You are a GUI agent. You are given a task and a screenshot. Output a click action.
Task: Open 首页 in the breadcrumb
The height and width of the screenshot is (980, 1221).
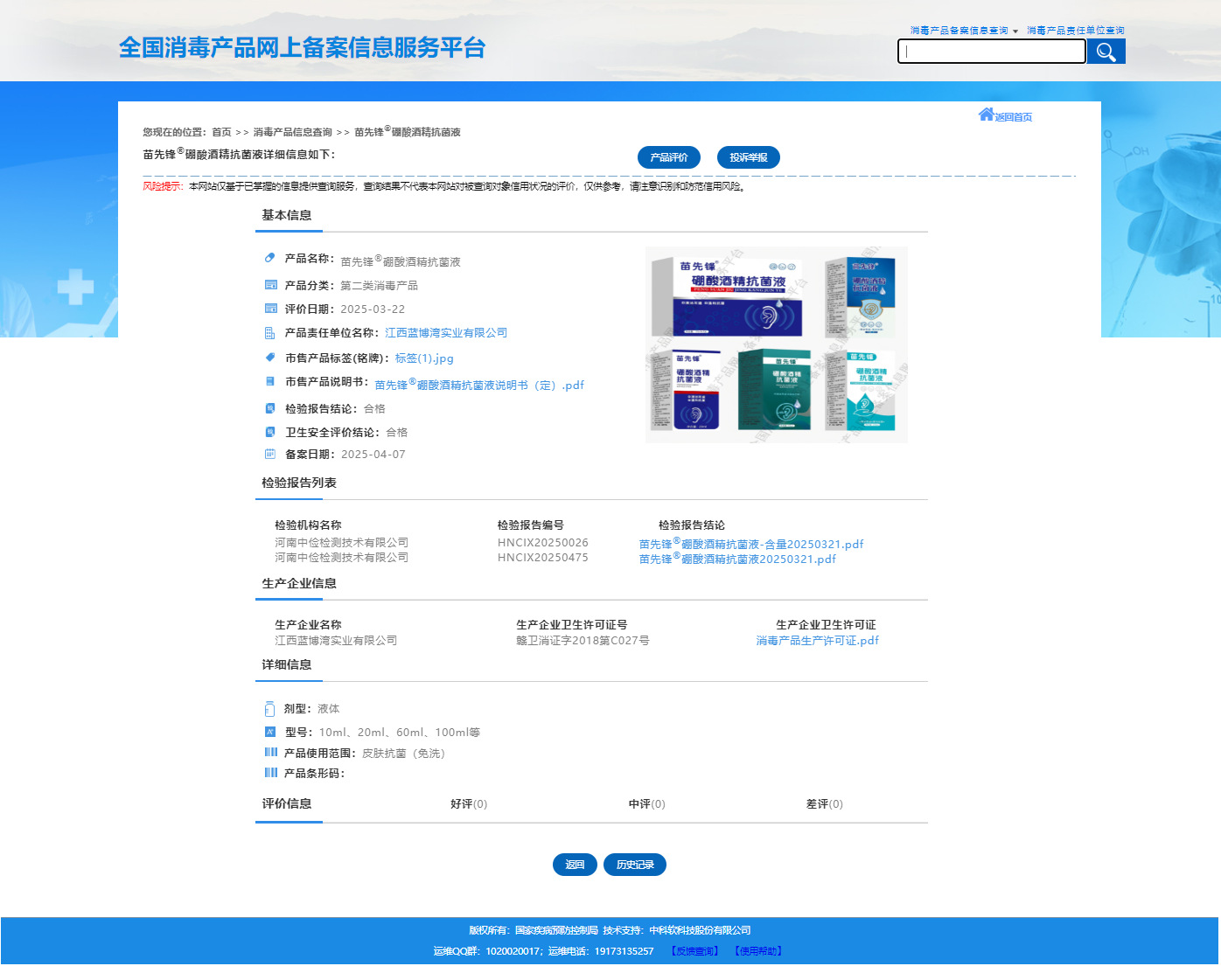[x=221, y=132]
